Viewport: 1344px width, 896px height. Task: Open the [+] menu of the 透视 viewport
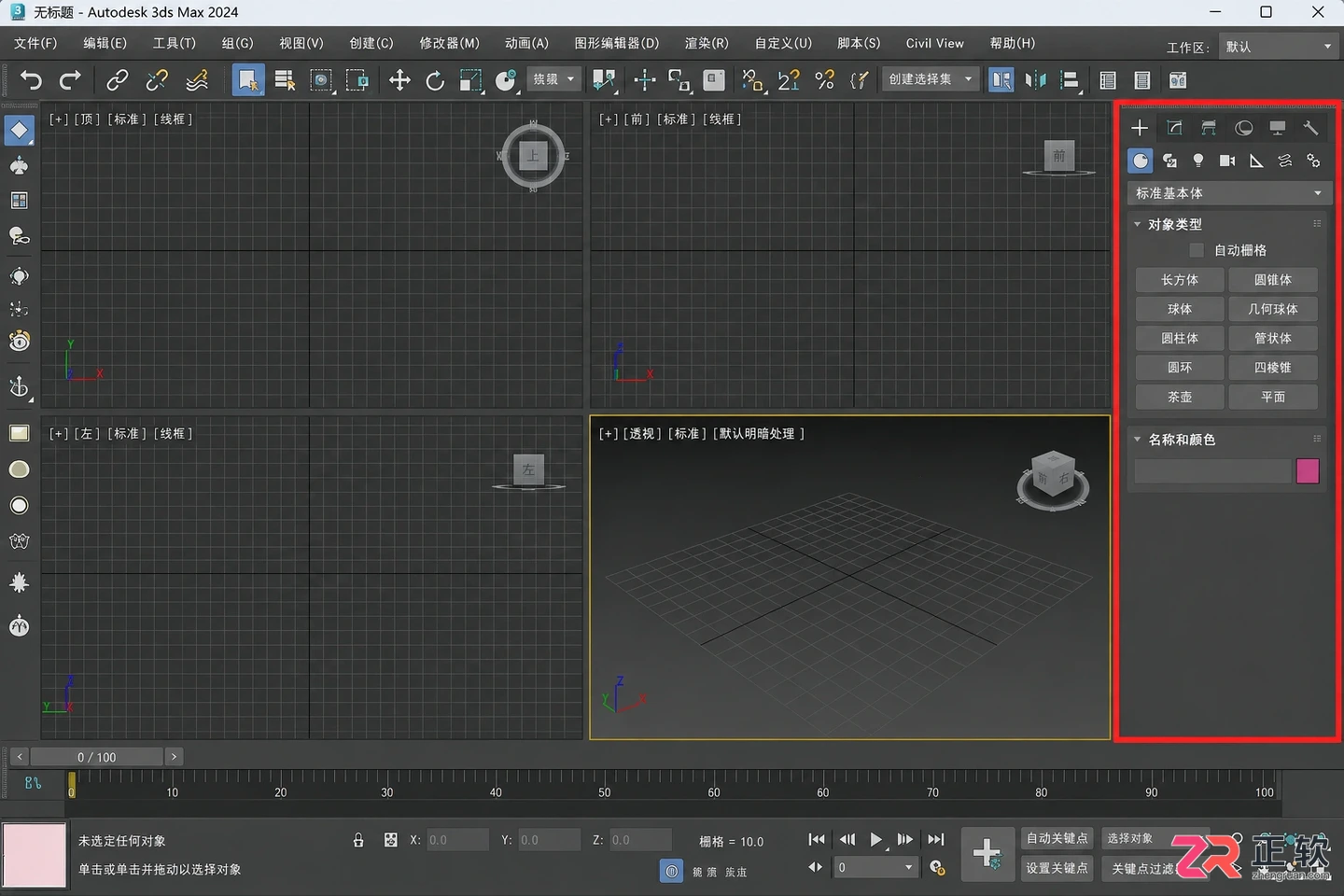[609, 433]
